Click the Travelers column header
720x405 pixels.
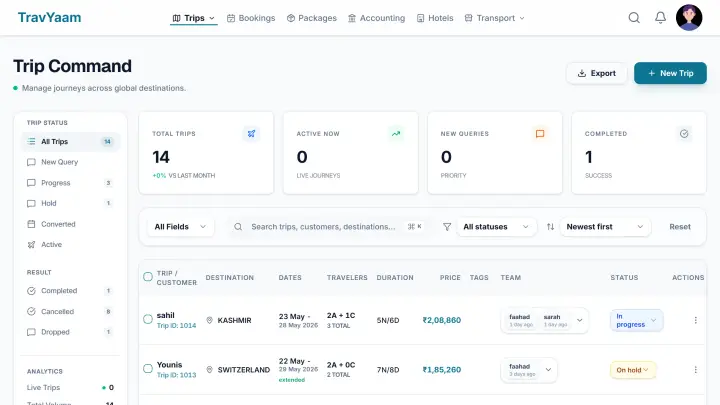tap(347, 278)
